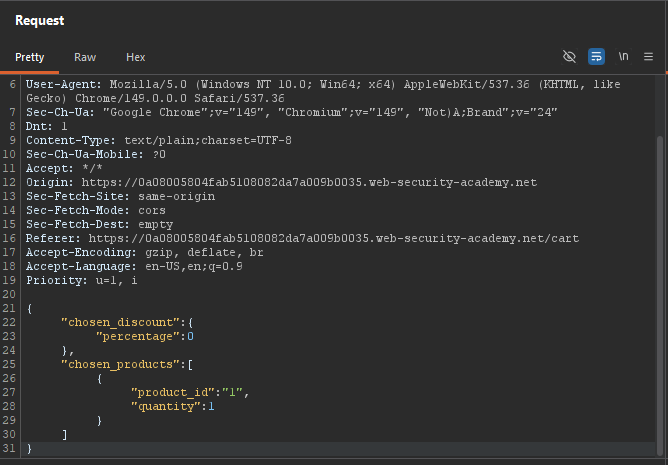The width and height of the screenshot is (668, 465).
Task: Open the Hex tab
Action: click(135, 57)
